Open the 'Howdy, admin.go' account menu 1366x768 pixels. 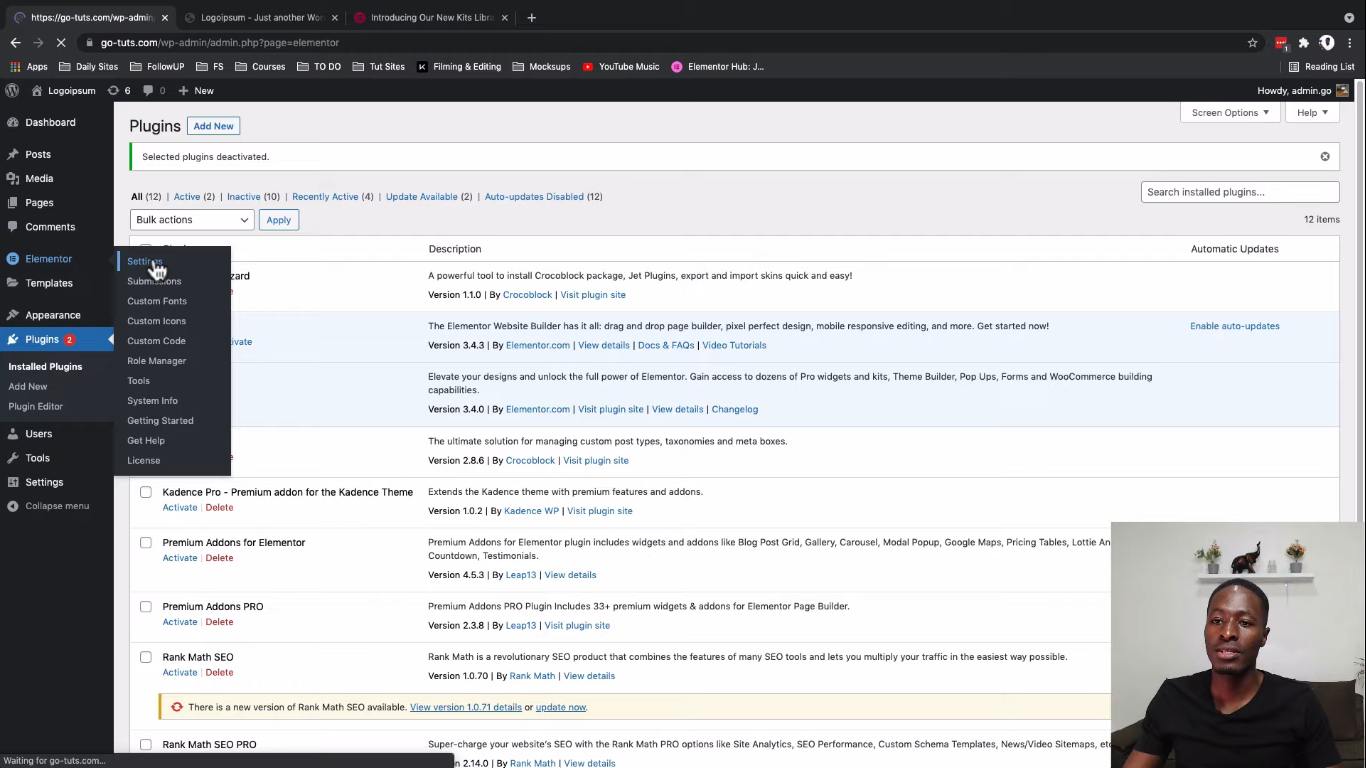(1303, 90)
